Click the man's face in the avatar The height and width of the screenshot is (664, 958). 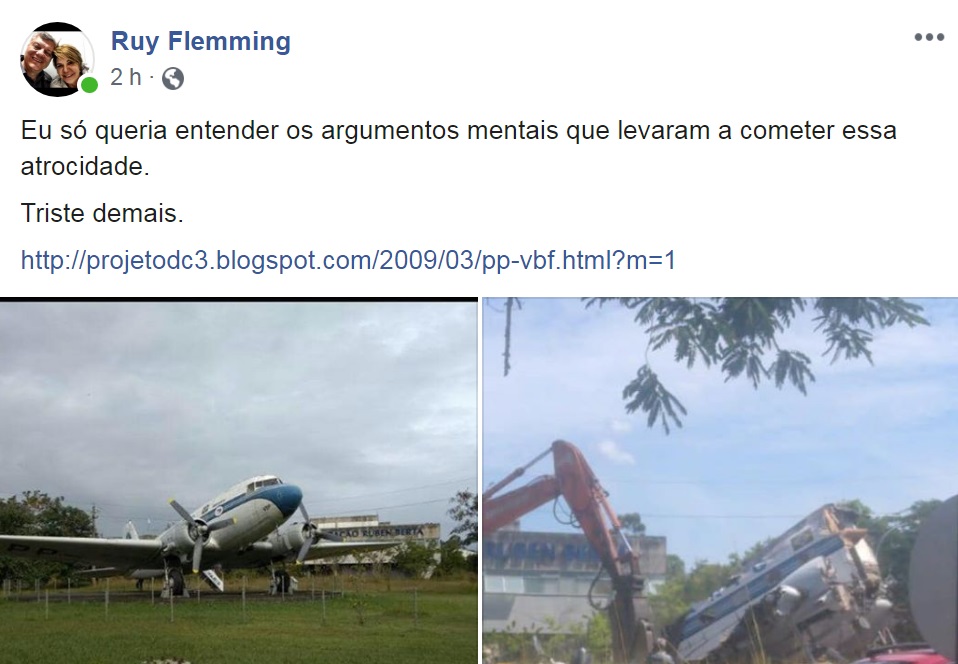39,54
